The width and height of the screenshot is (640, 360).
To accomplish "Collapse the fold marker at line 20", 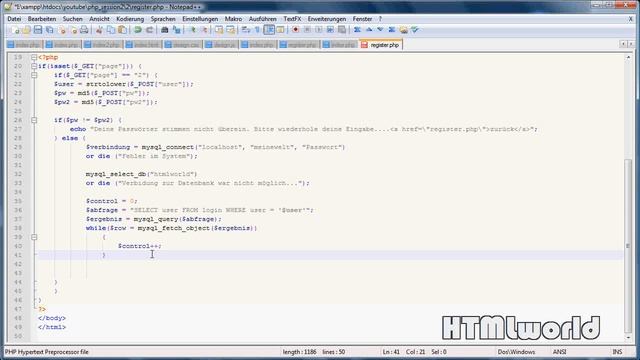I will 34,66.
